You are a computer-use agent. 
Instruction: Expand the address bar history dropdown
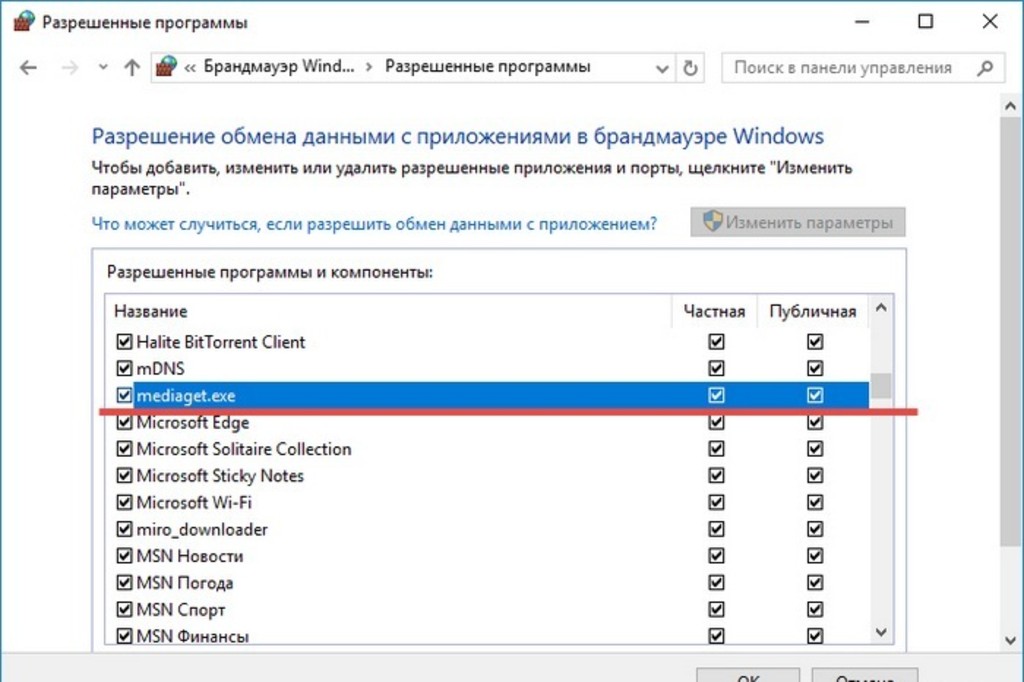pyautogui.click(x=661, y=68)
